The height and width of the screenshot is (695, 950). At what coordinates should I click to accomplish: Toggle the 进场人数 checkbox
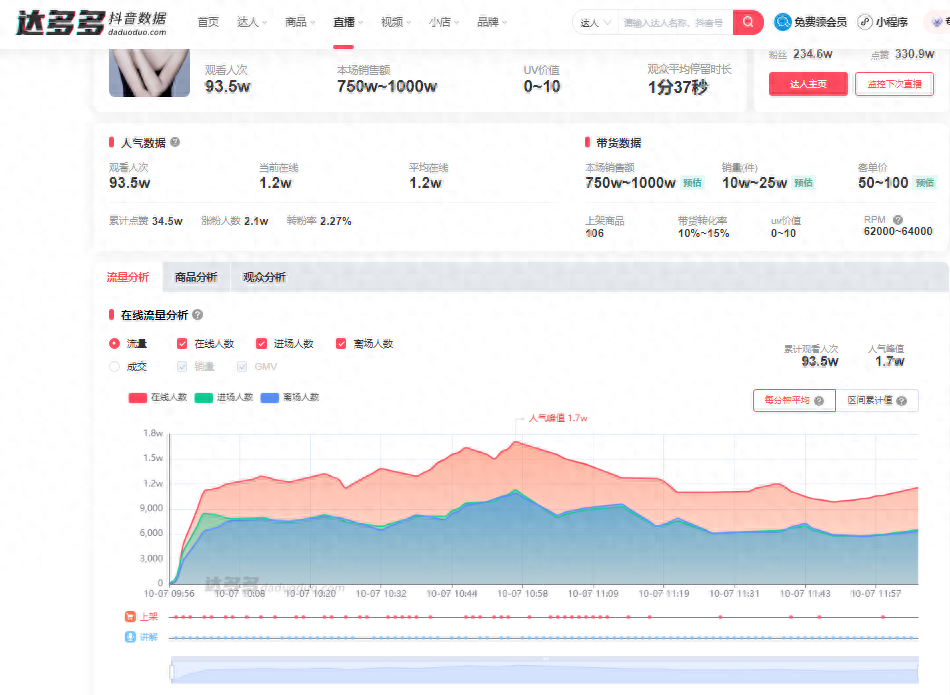(262, 343)
